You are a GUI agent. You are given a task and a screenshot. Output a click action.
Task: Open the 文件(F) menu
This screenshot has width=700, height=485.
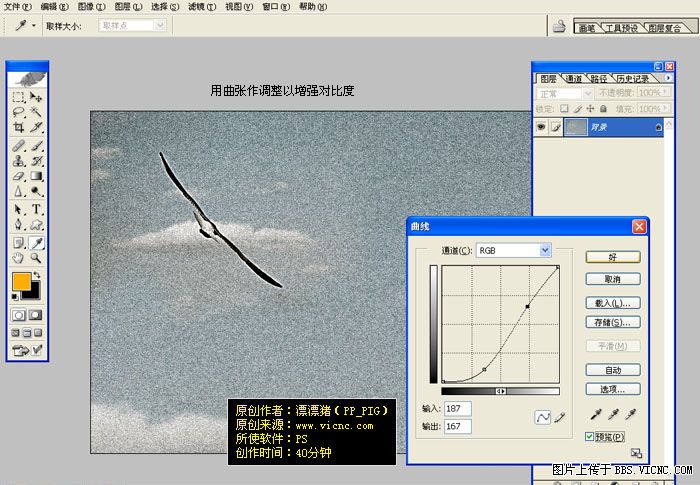coord(18,7)
